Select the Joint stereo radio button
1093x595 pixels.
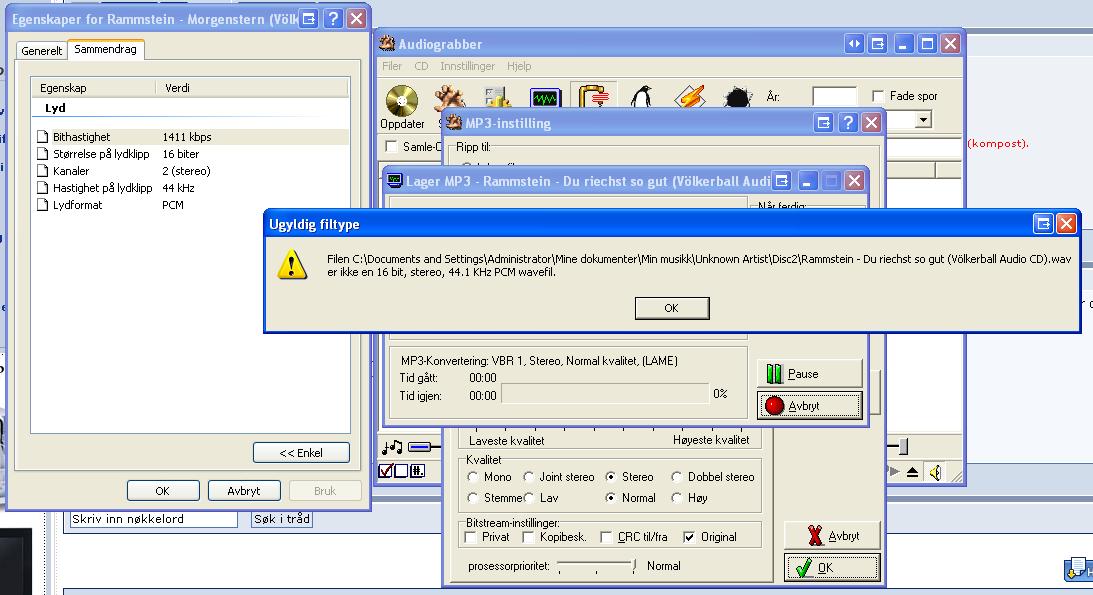tap(528, 477)
